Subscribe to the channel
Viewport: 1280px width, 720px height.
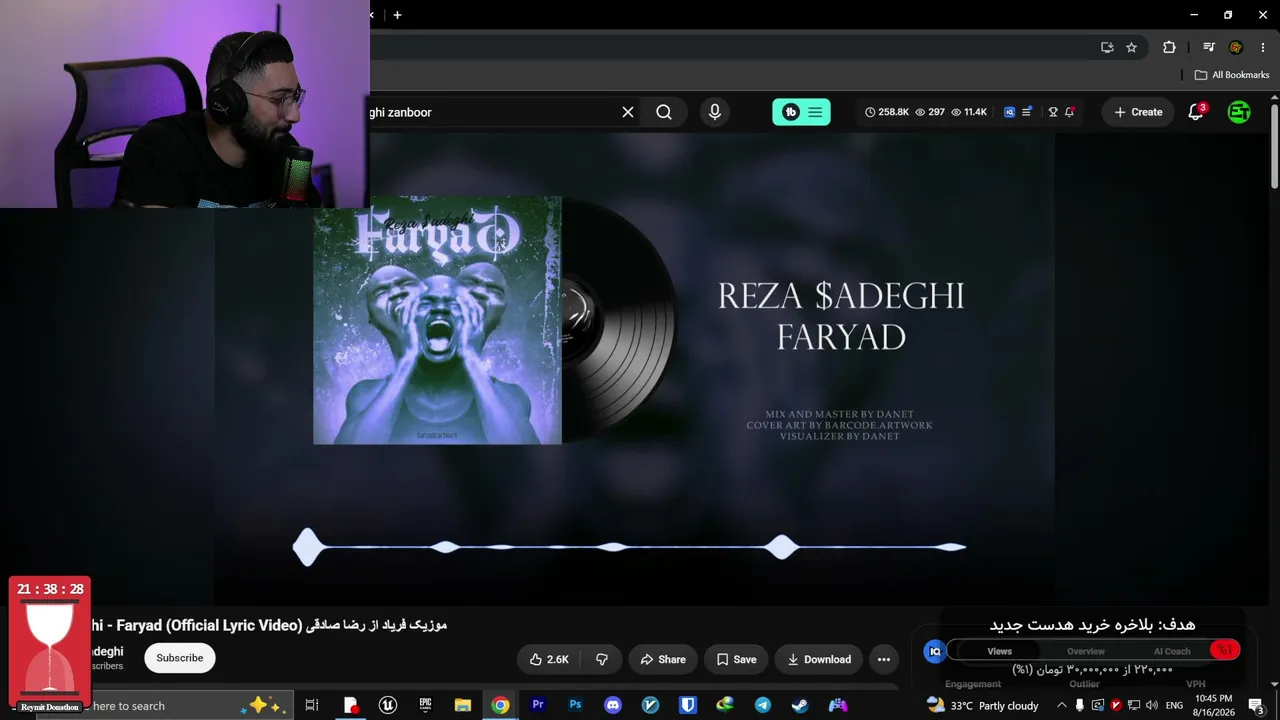[180, 658]
